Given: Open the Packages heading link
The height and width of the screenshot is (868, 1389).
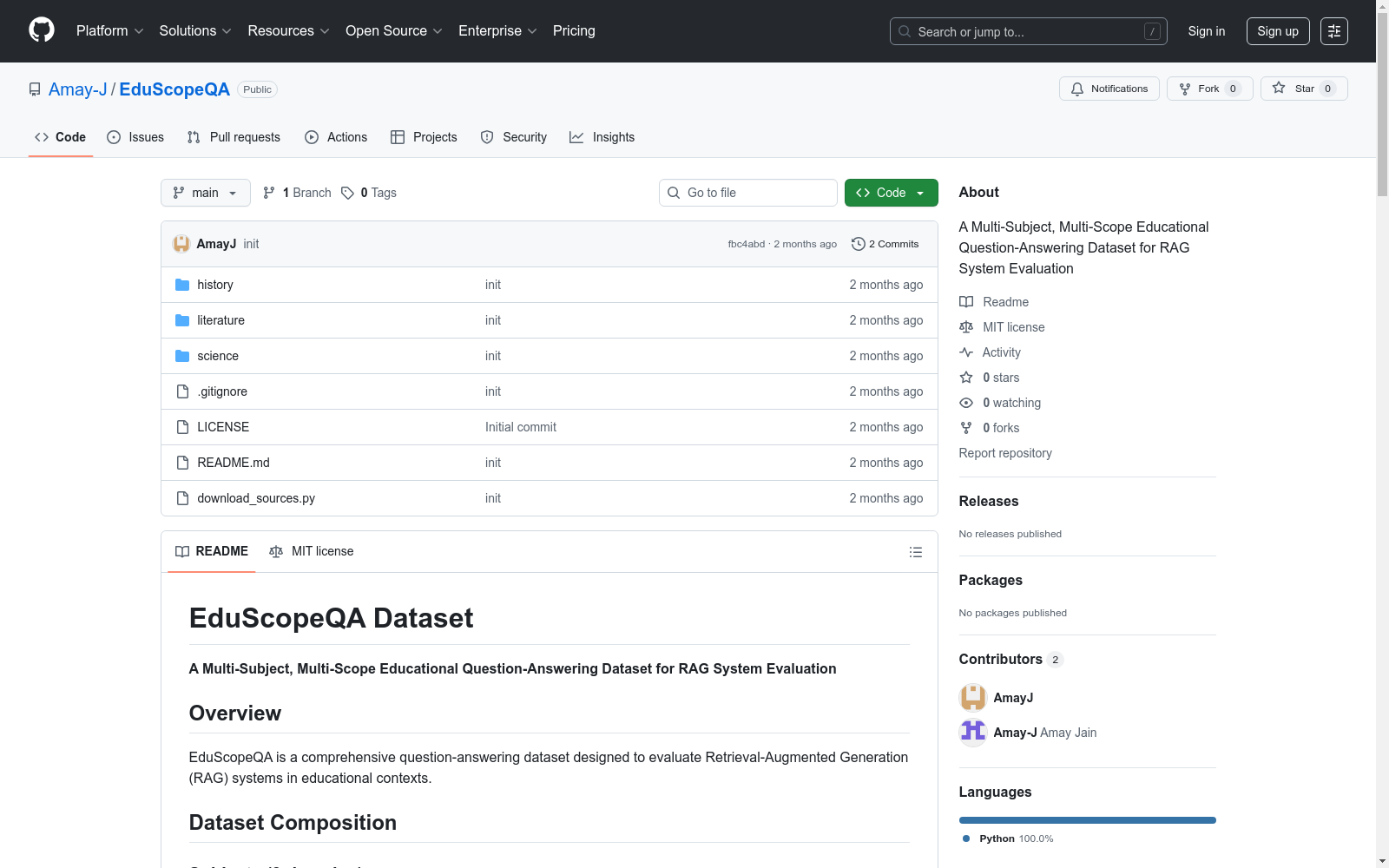Looking at the screenshot, I should click(991, 581).
